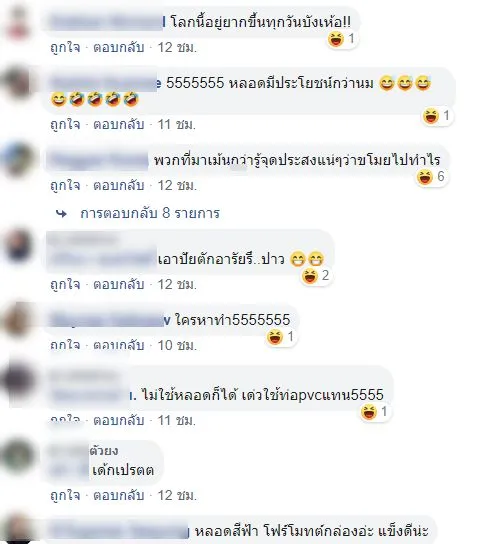This screenshot has width=480, height=544.
Task: Reply to เด้กเปรตต comment
Action: 119,495
